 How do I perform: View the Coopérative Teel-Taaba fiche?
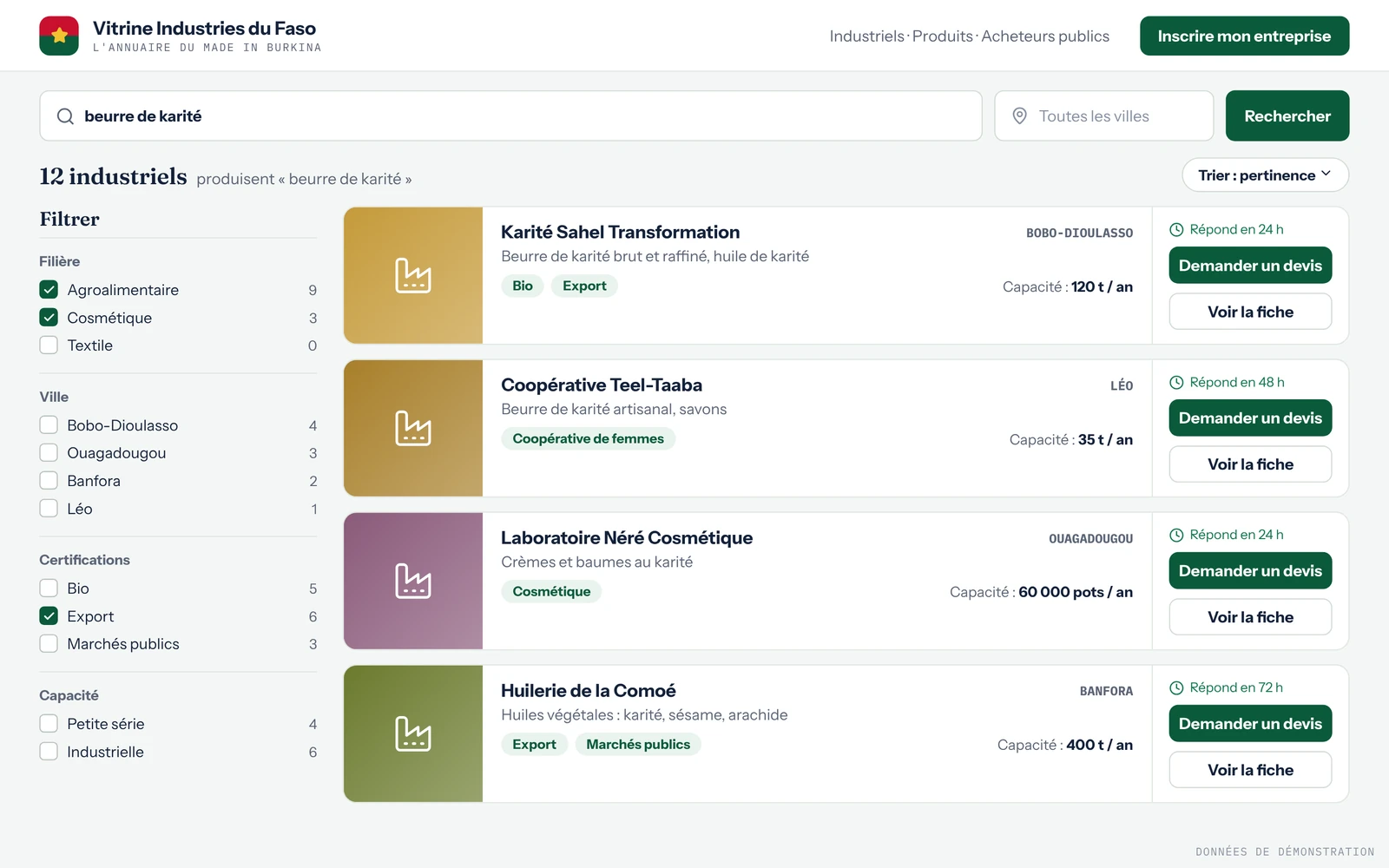point(1250,464)
